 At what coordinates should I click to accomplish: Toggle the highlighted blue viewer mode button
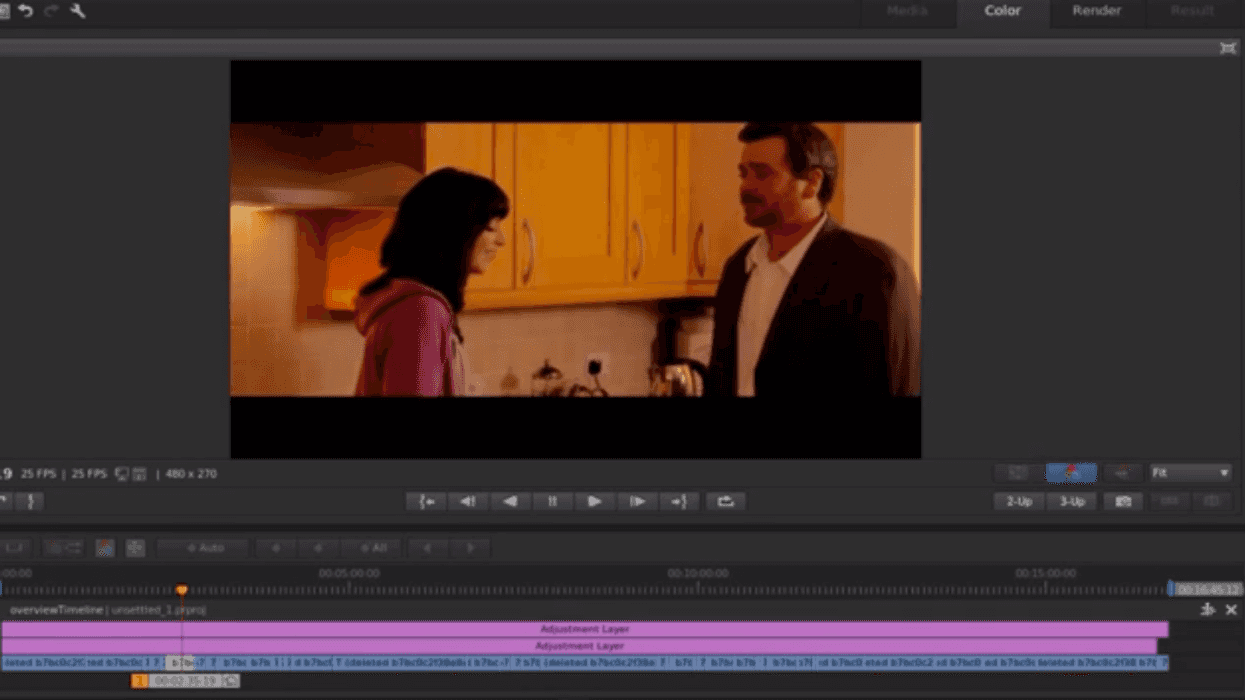[1071, 473]
